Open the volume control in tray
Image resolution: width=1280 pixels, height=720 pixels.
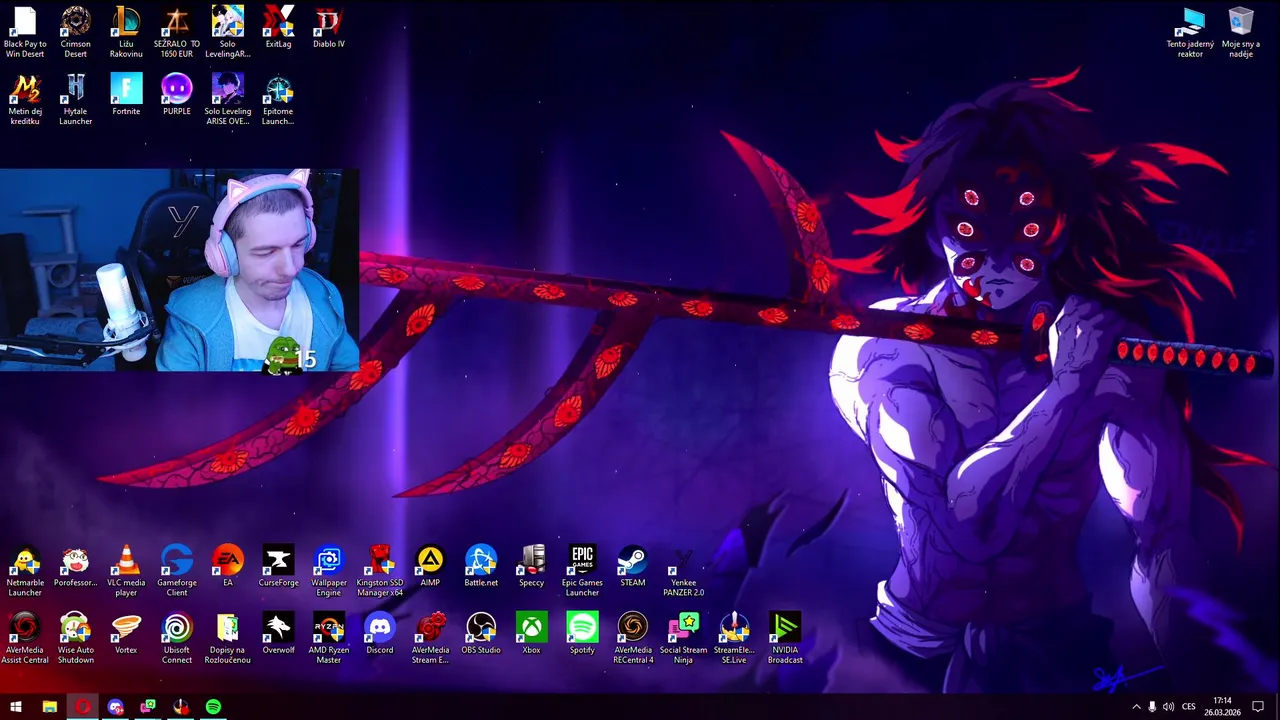coord(1168,707)
